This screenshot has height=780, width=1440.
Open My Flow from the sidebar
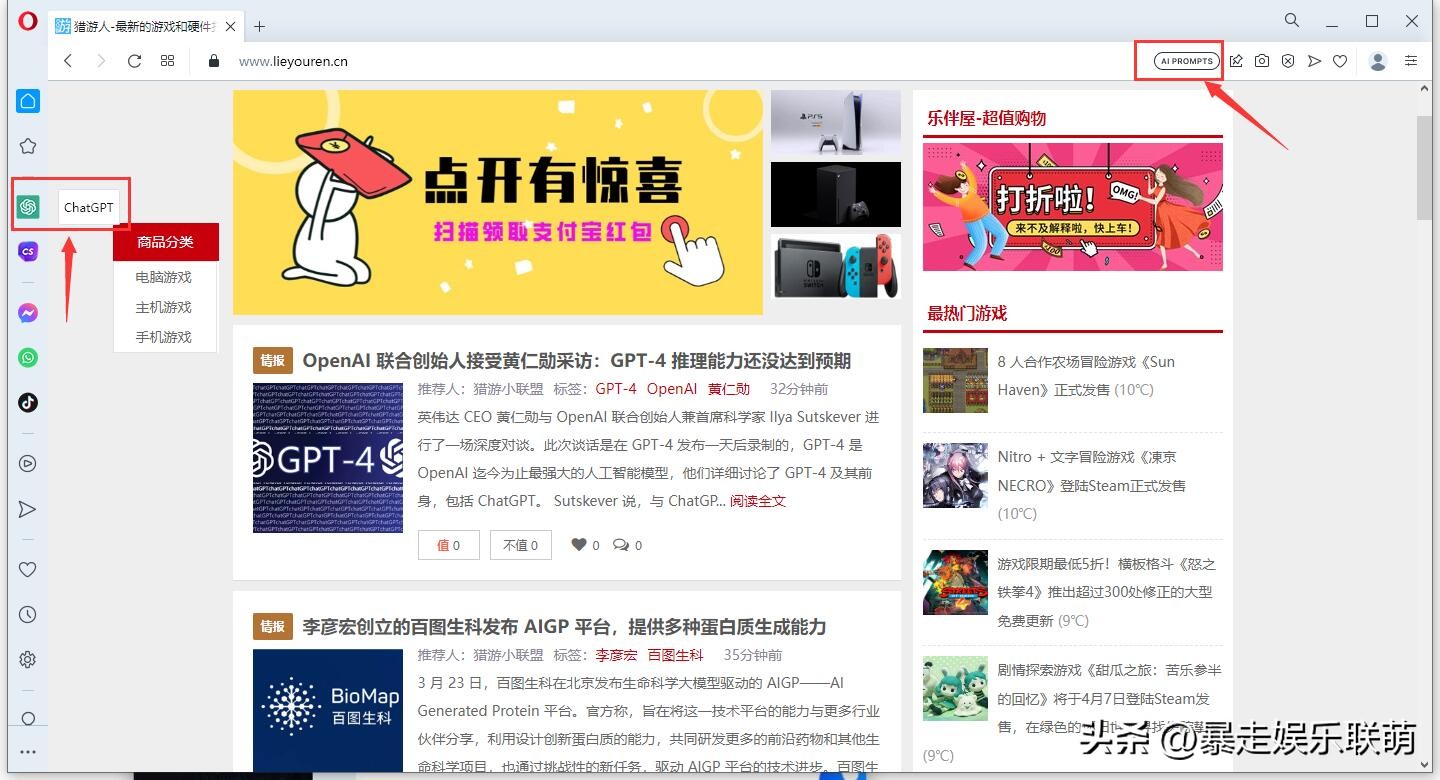[27, 509]
